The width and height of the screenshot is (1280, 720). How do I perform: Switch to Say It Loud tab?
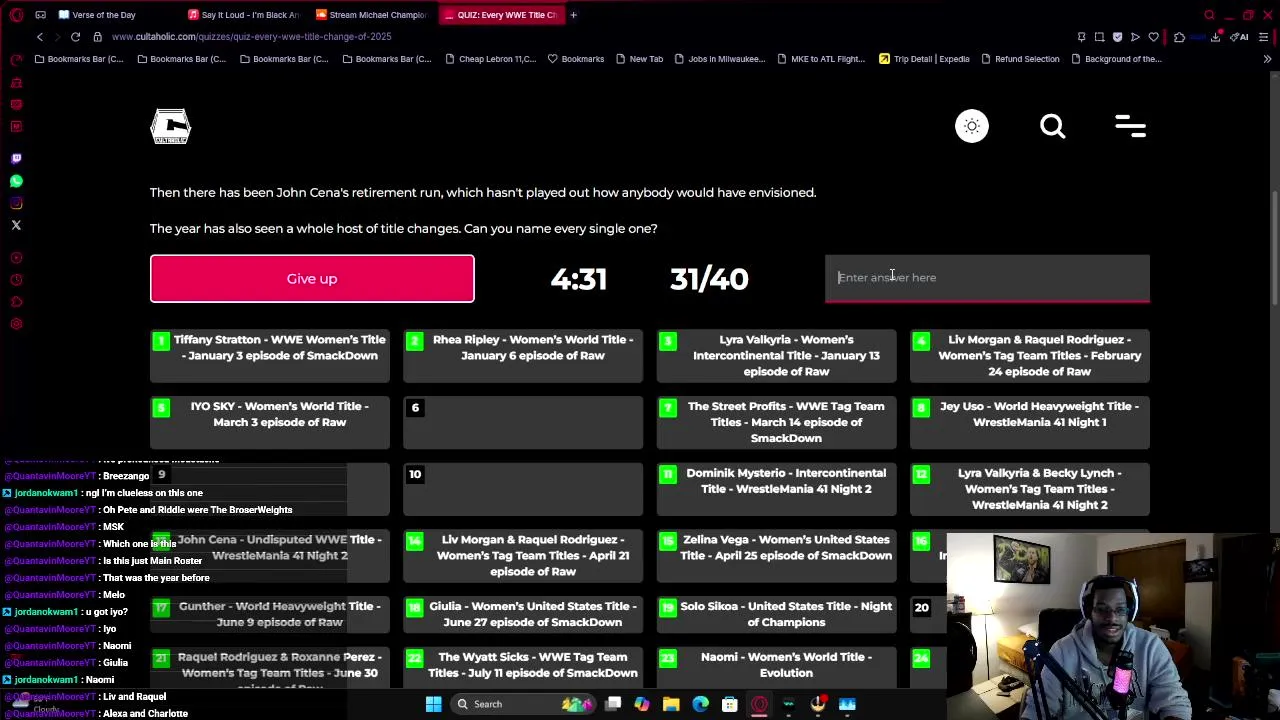click(x=243, y=15)
